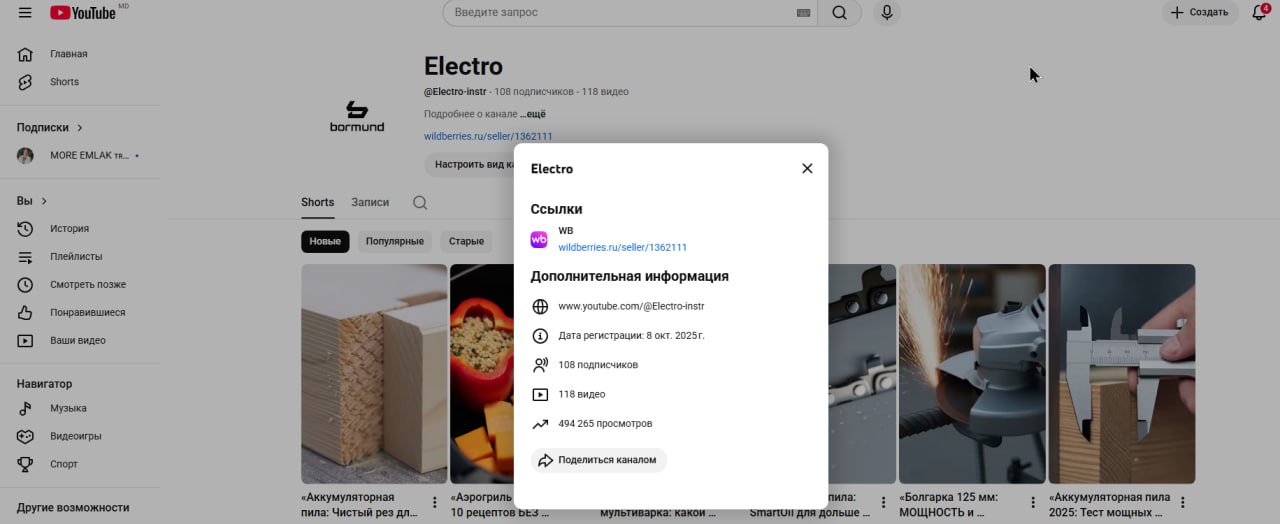
Task: Click the subscribers people icon
Action: 540,365
